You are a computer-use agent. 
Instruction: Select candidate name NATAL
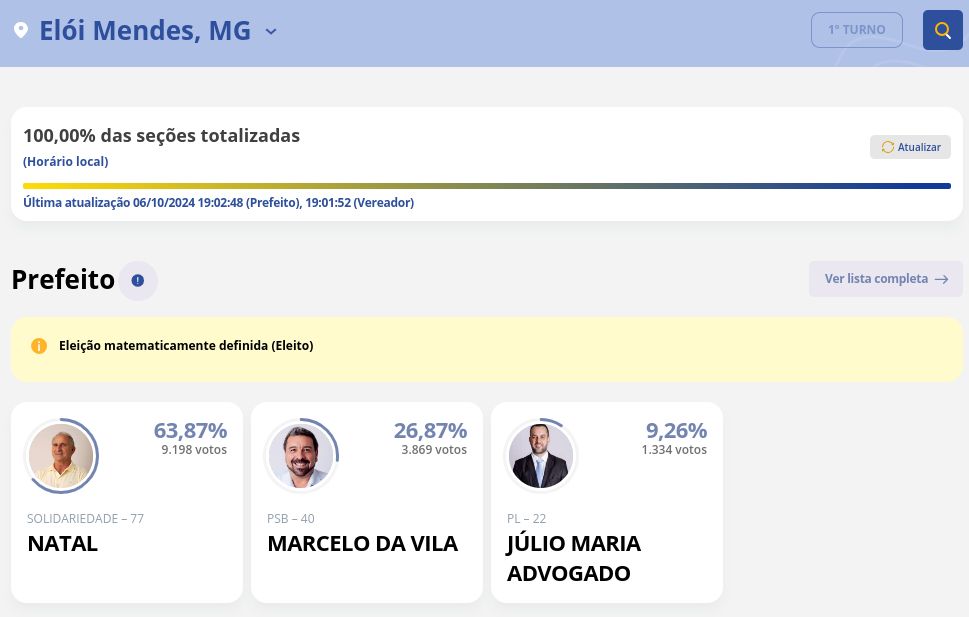point(62,544)
